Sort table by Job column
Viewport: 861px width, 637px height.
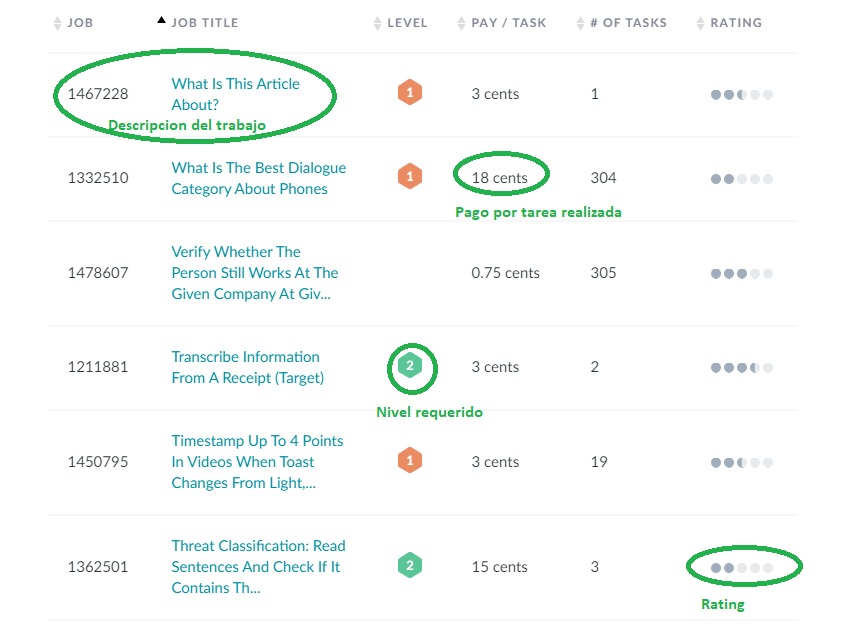[80, 22]
